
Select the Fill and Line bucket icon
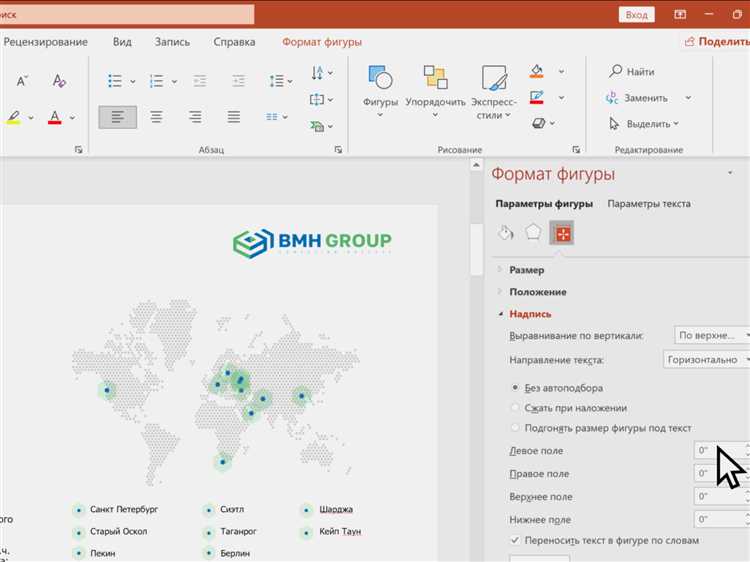pyautogui.click(x=506, y=233)
